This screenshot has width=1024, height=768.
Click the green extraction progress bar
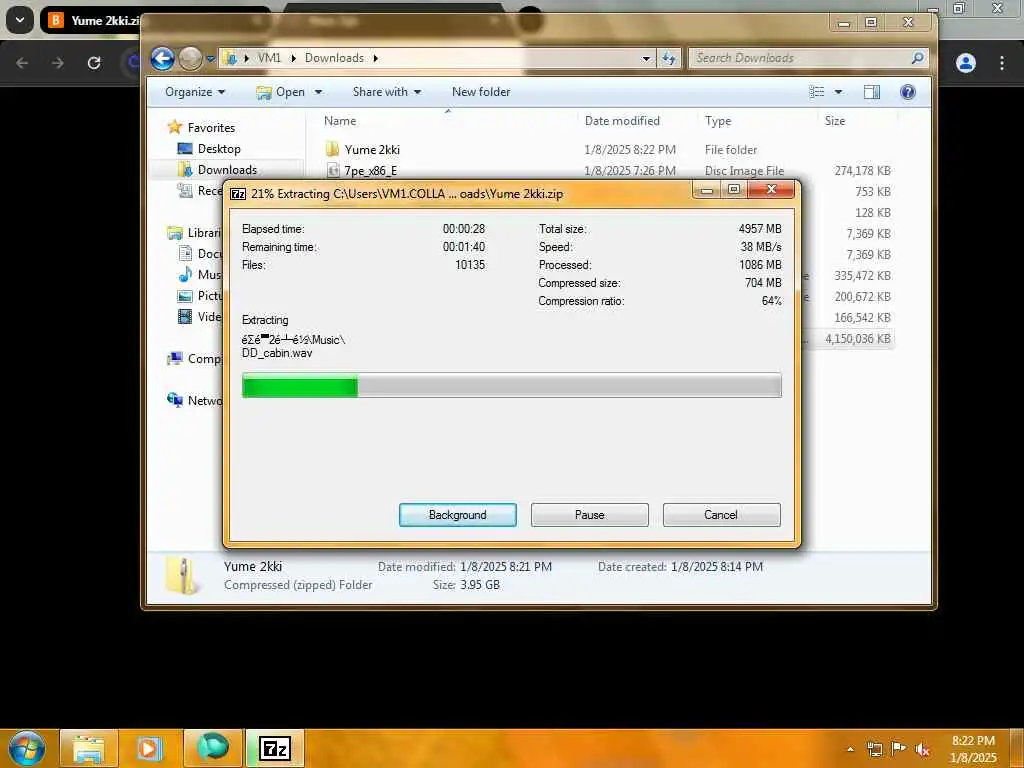point(511,385)
